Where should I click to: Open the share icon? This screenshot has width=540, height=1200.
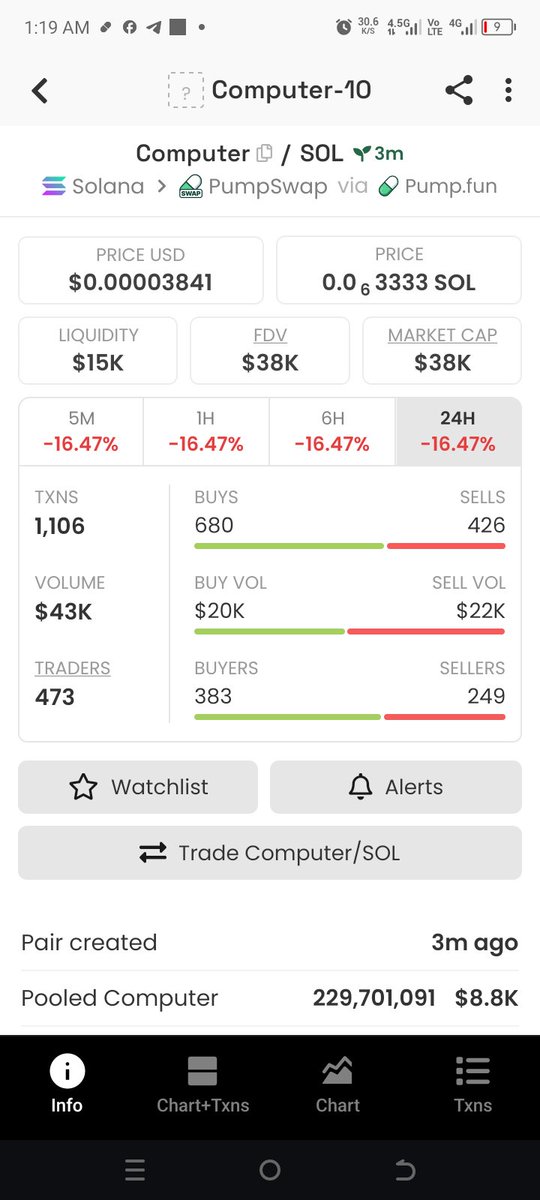(x=458, y=90)
